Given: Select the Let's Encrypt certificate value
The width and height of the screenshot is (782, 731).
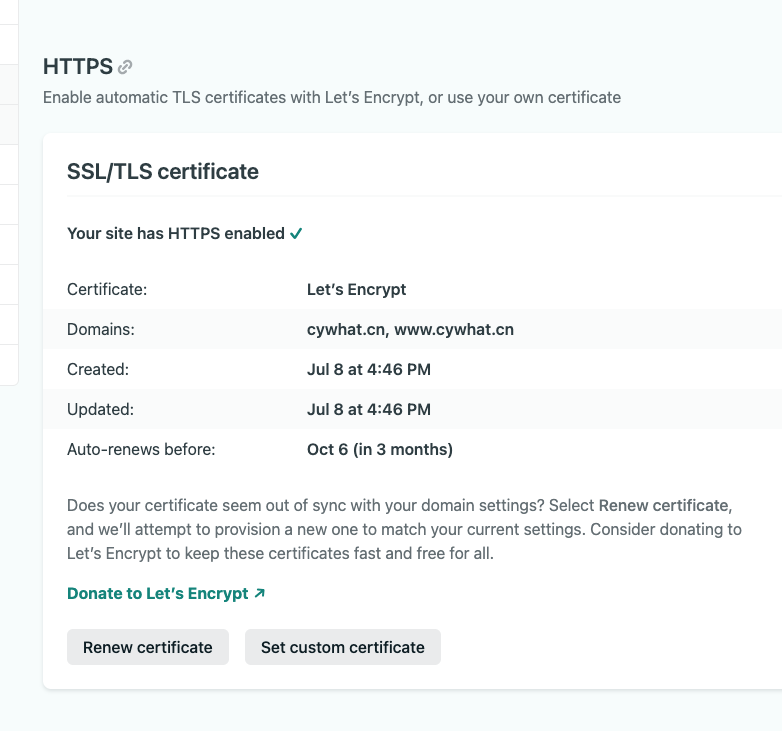Looking at the screenshot, I should [x=356, y=289].
